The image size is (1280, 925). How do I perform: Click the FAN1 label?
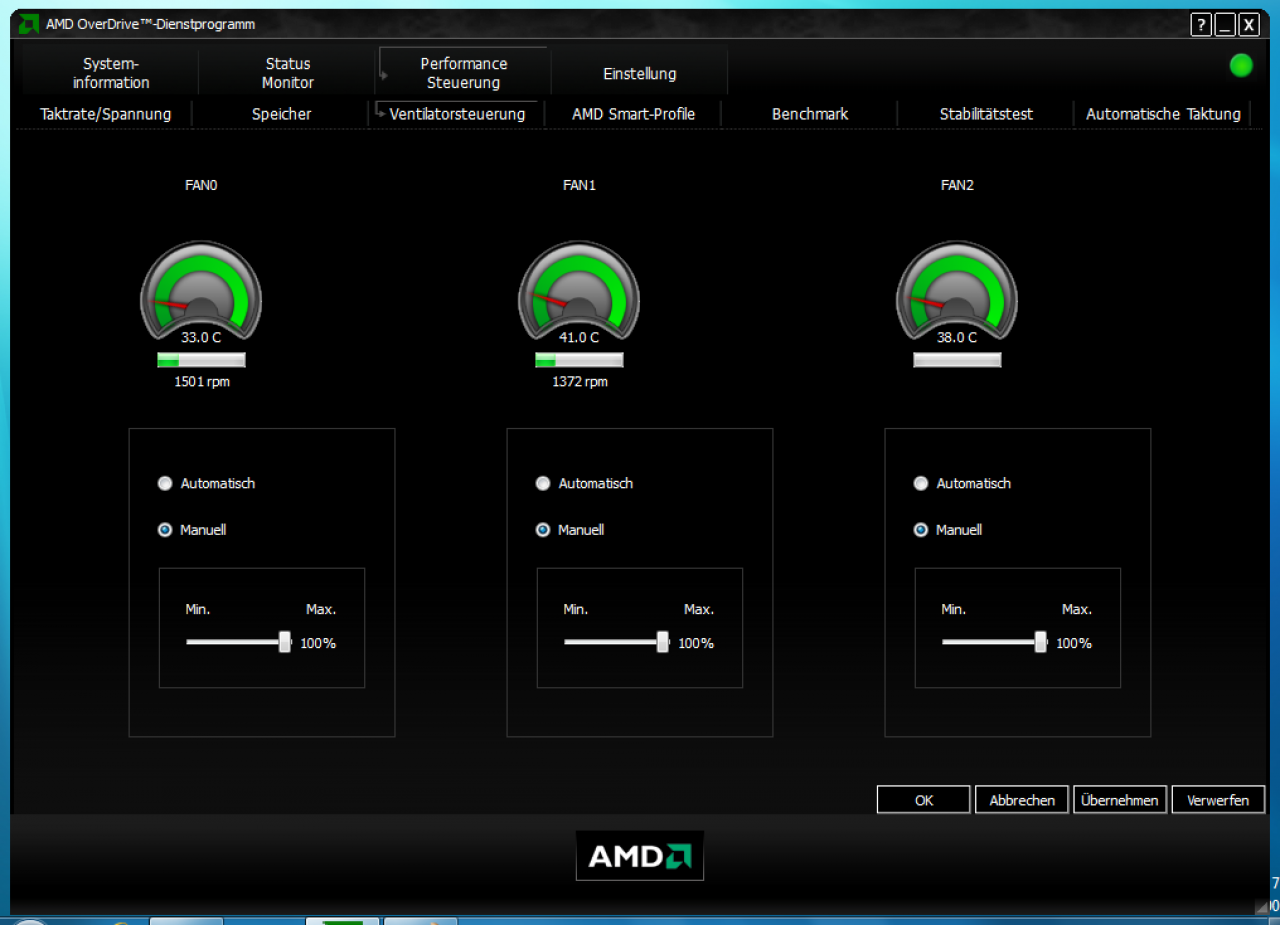pyautogui.click(x=579, y=185)
